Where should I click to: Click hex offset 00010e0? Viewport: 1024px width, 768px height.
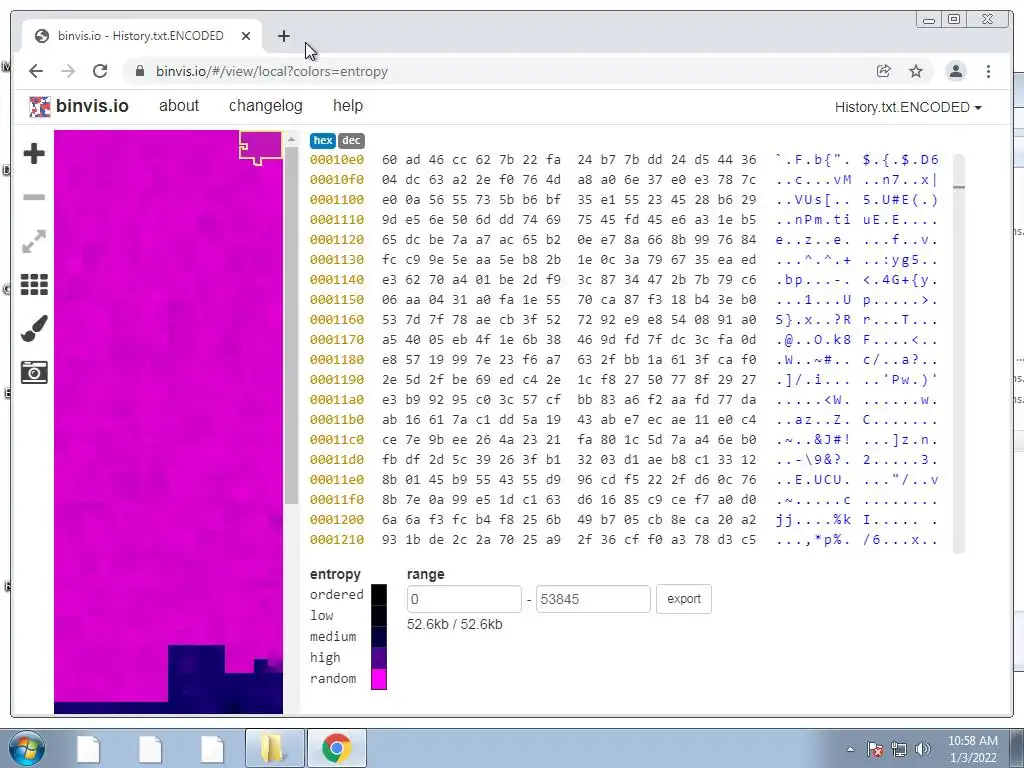[x=336, y=159]
